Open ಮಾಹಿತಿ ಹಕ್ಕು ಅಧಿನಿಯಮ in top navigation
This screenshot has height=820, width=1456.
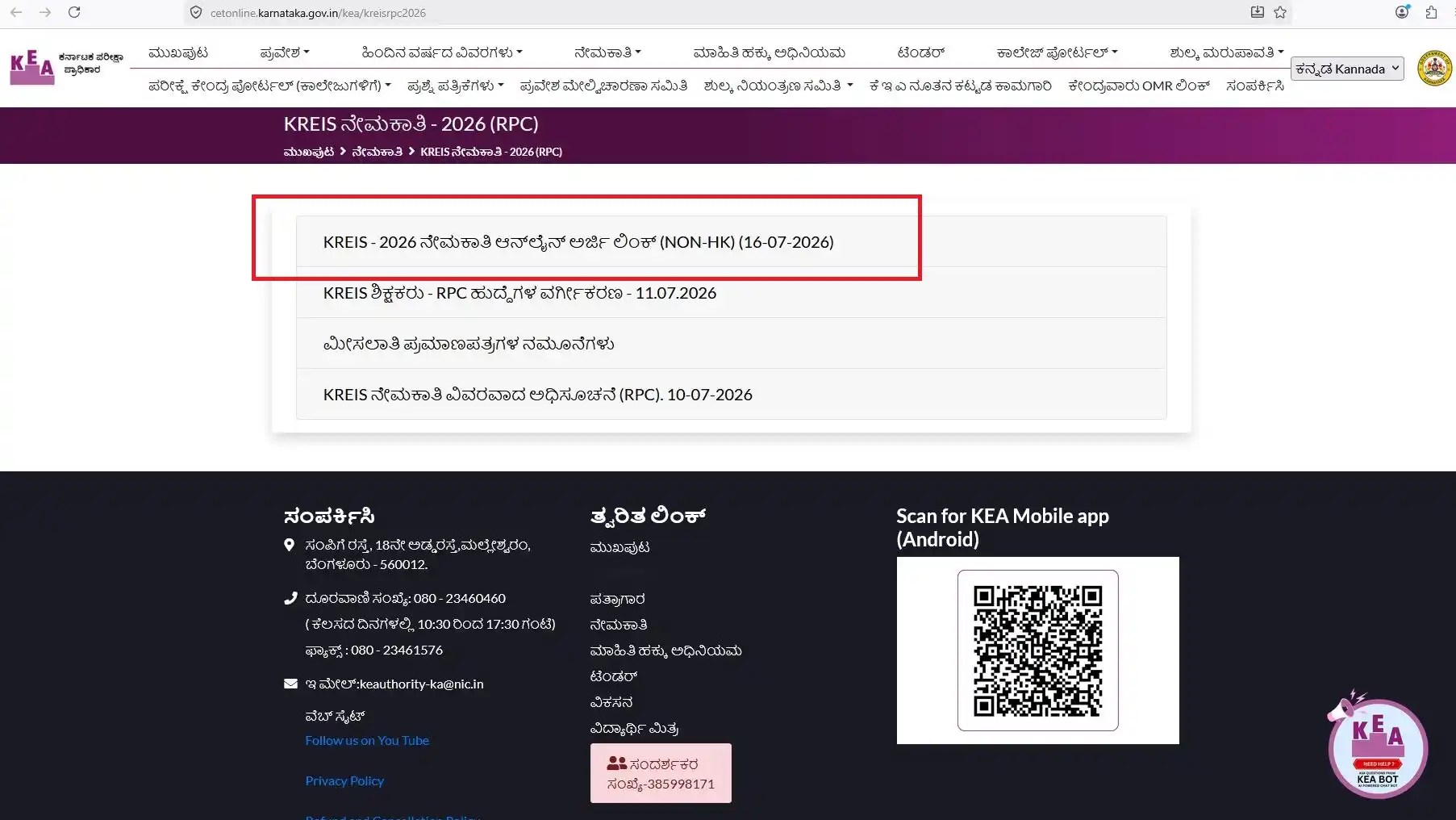click(x=770, y=52)
